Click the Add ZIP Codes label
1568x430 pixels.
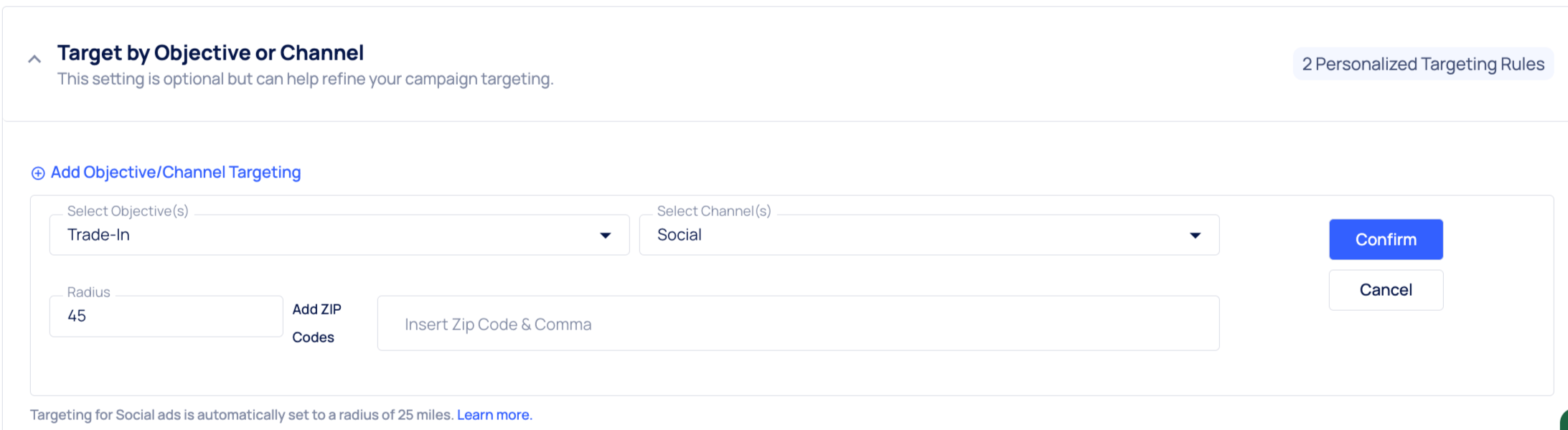pos(316,323)
